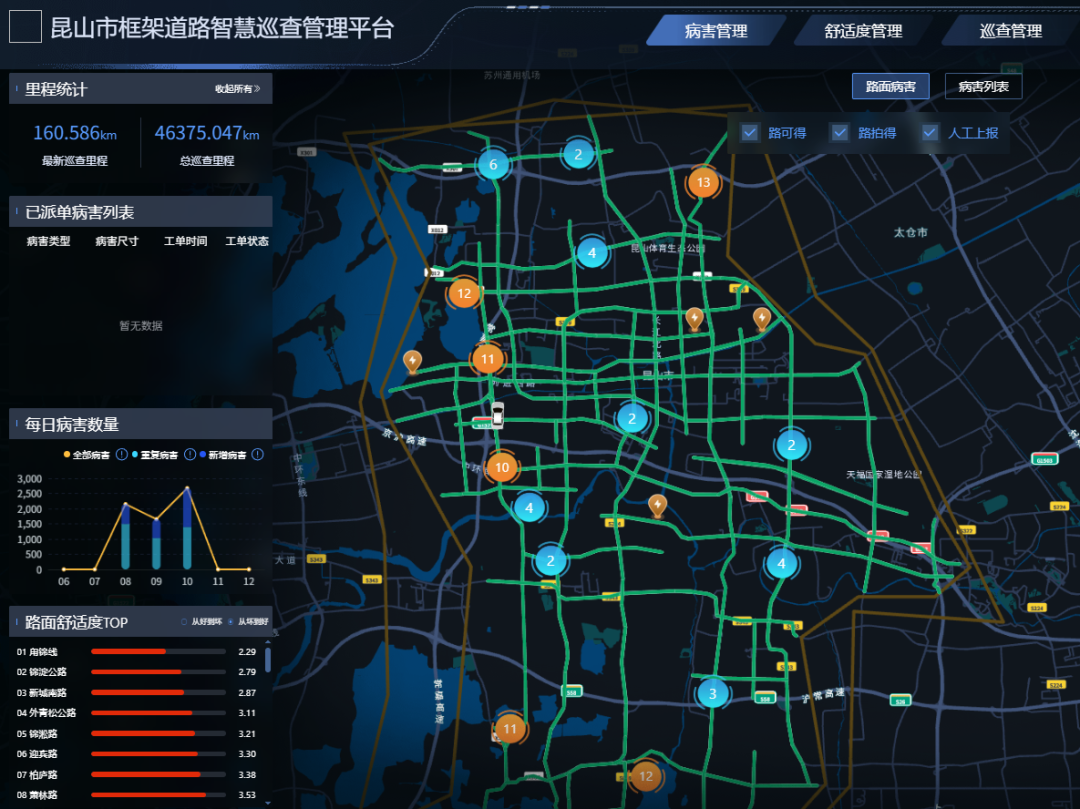Image resolution: width=1080 pixels, height=809 pixels.
Task: Select the 03 新城南路 row
Action: (x=136, y=693)
